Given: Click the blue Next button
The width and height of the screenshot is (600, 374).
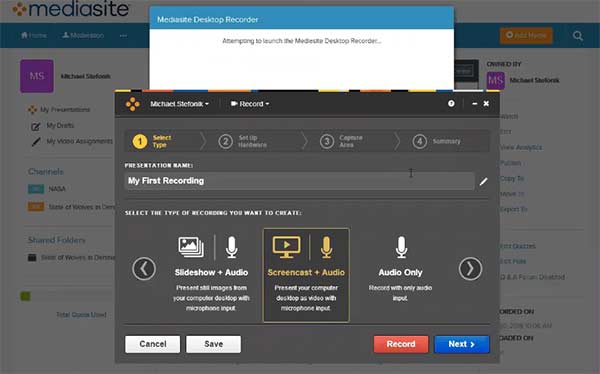Looking at the screenshot, I should [462, 344].
